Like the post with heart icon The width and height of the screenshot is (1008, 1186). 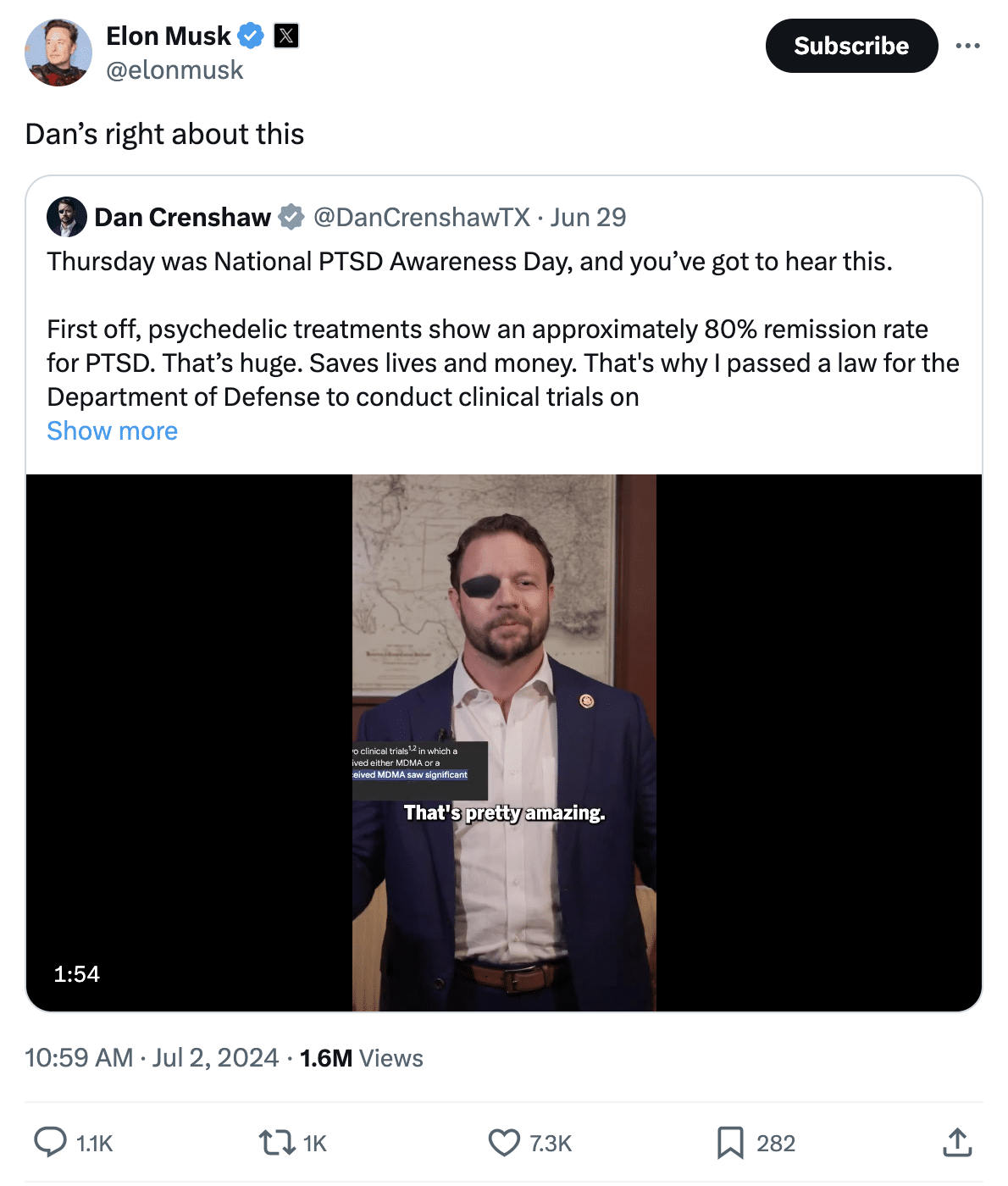pos(504,1143)
